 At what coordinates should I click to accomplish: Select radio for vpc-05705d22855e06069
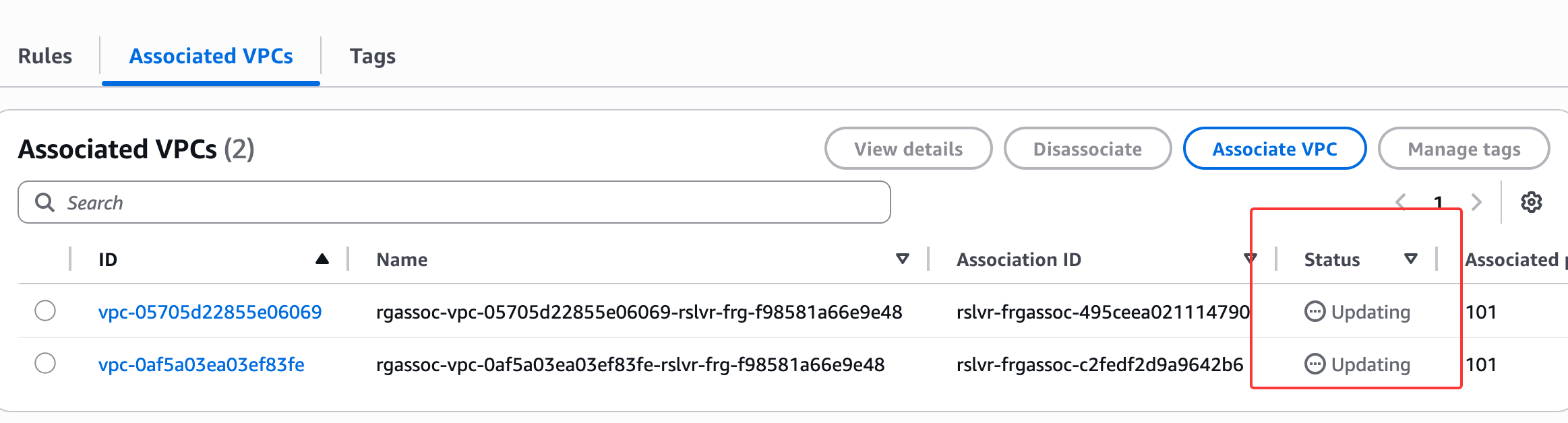(x=45, y=311)
